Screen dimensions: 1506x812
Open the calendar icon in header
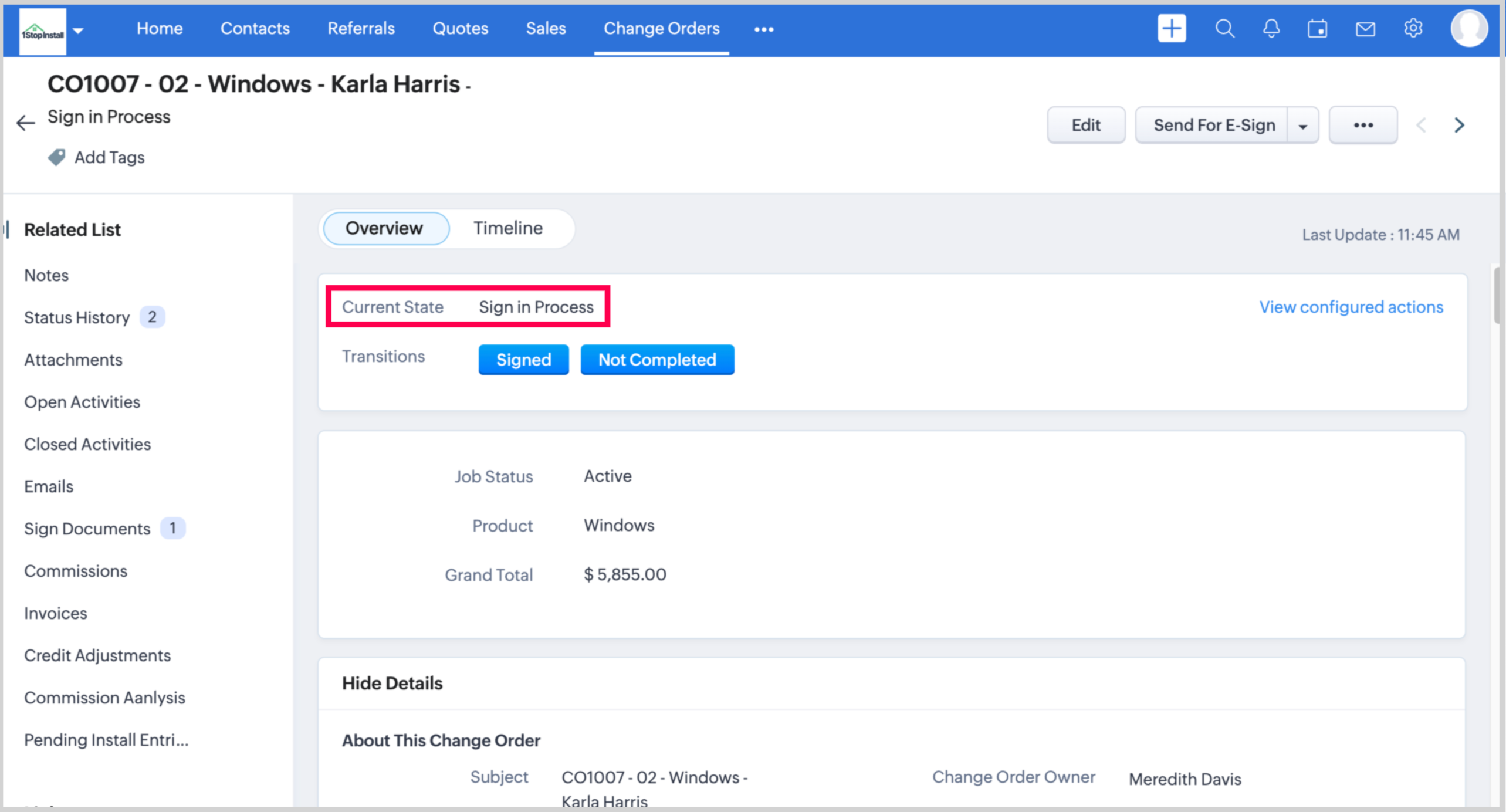tap(1318, 28)
